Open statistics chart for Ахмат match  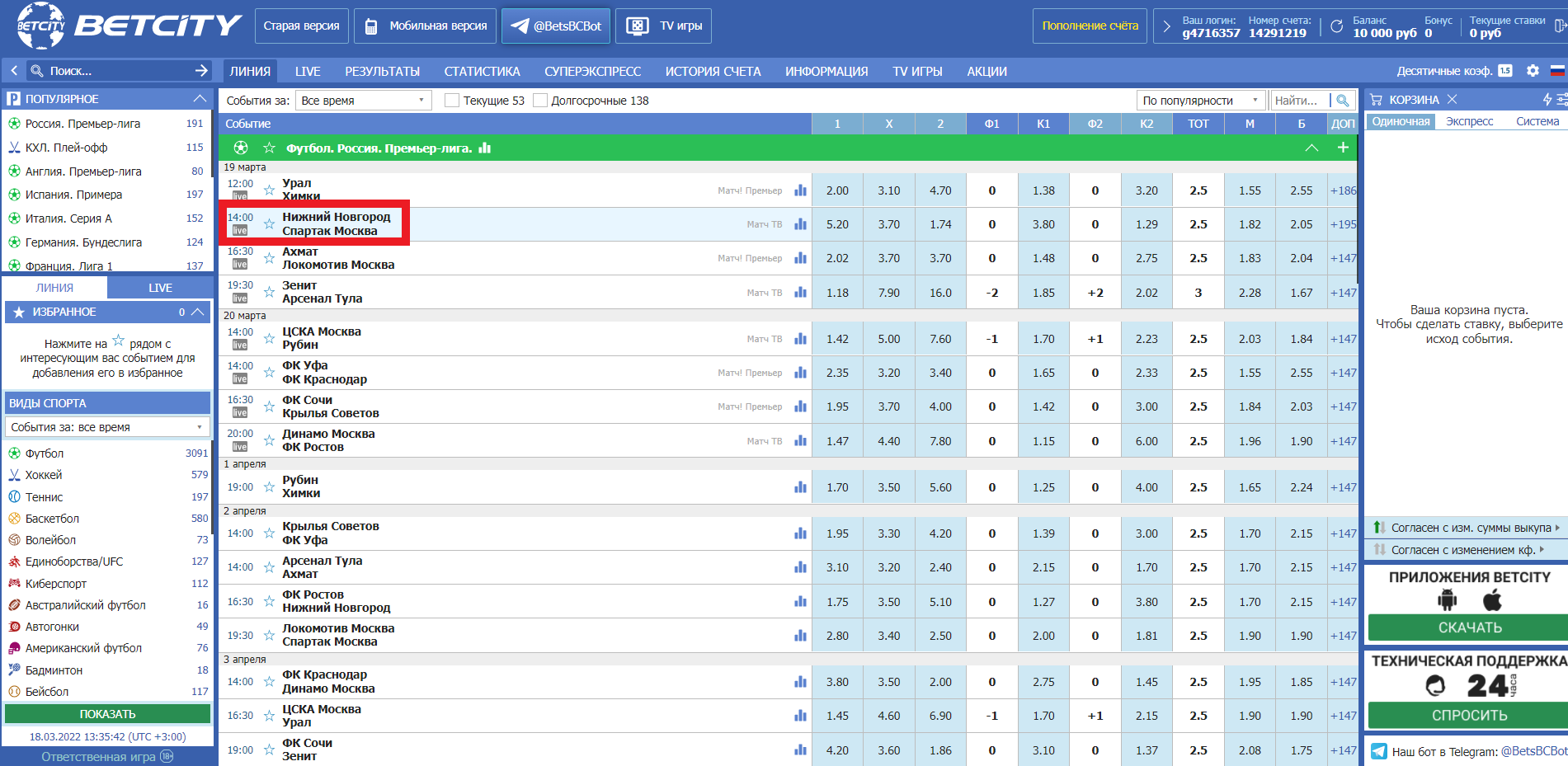800,258
